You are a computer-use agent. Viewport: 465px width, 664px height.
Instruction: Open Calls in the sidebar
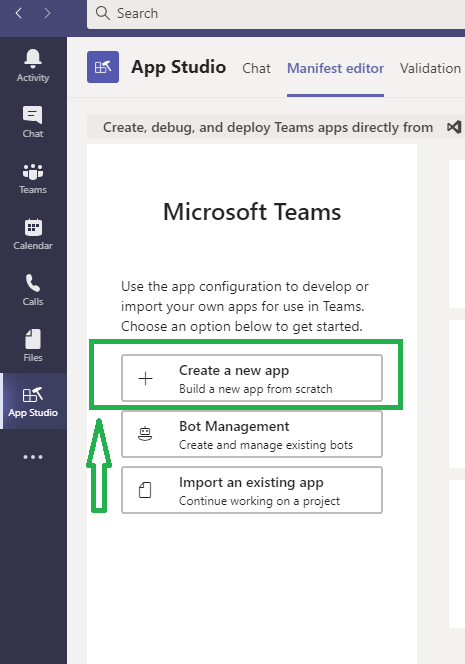point(33,290)
